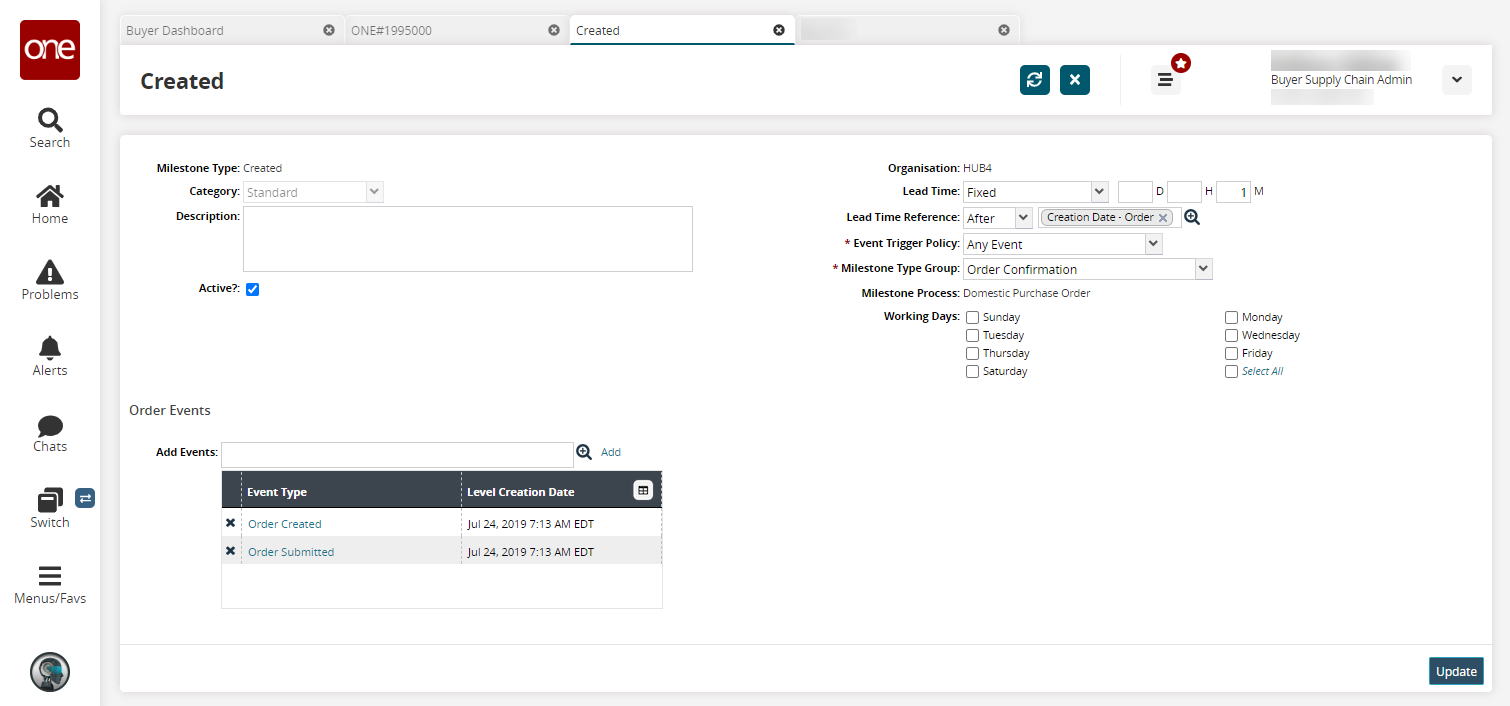Go to Home in the sidebar

click(49, 196)
